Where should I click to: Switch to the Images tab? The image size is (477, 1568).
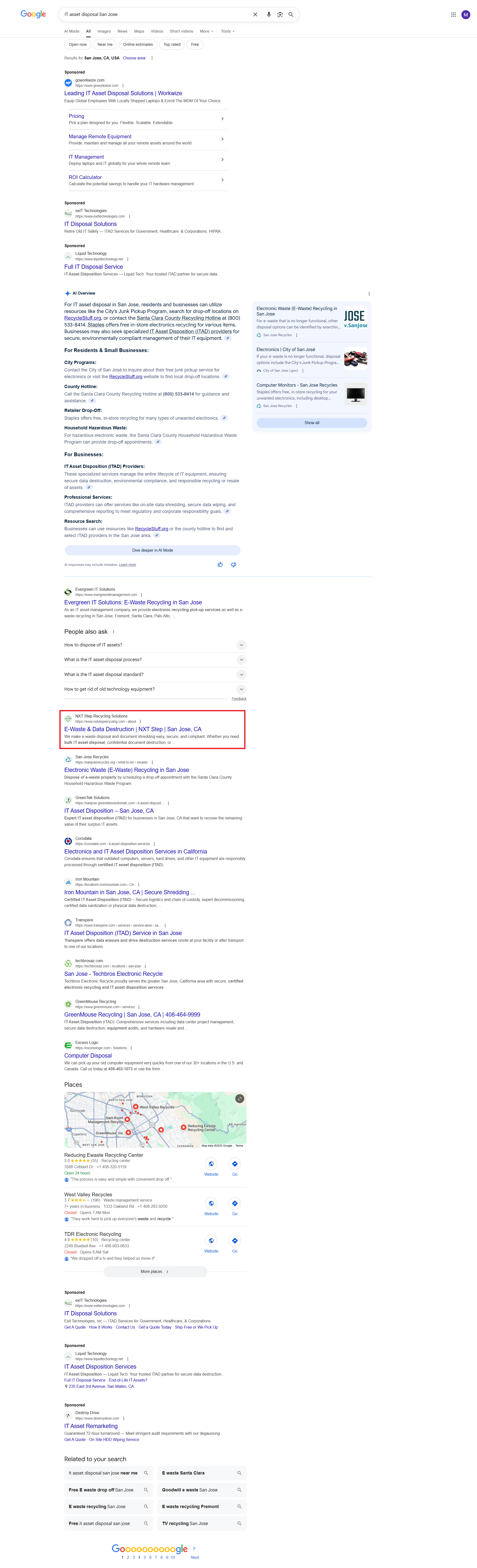point(104,31)
